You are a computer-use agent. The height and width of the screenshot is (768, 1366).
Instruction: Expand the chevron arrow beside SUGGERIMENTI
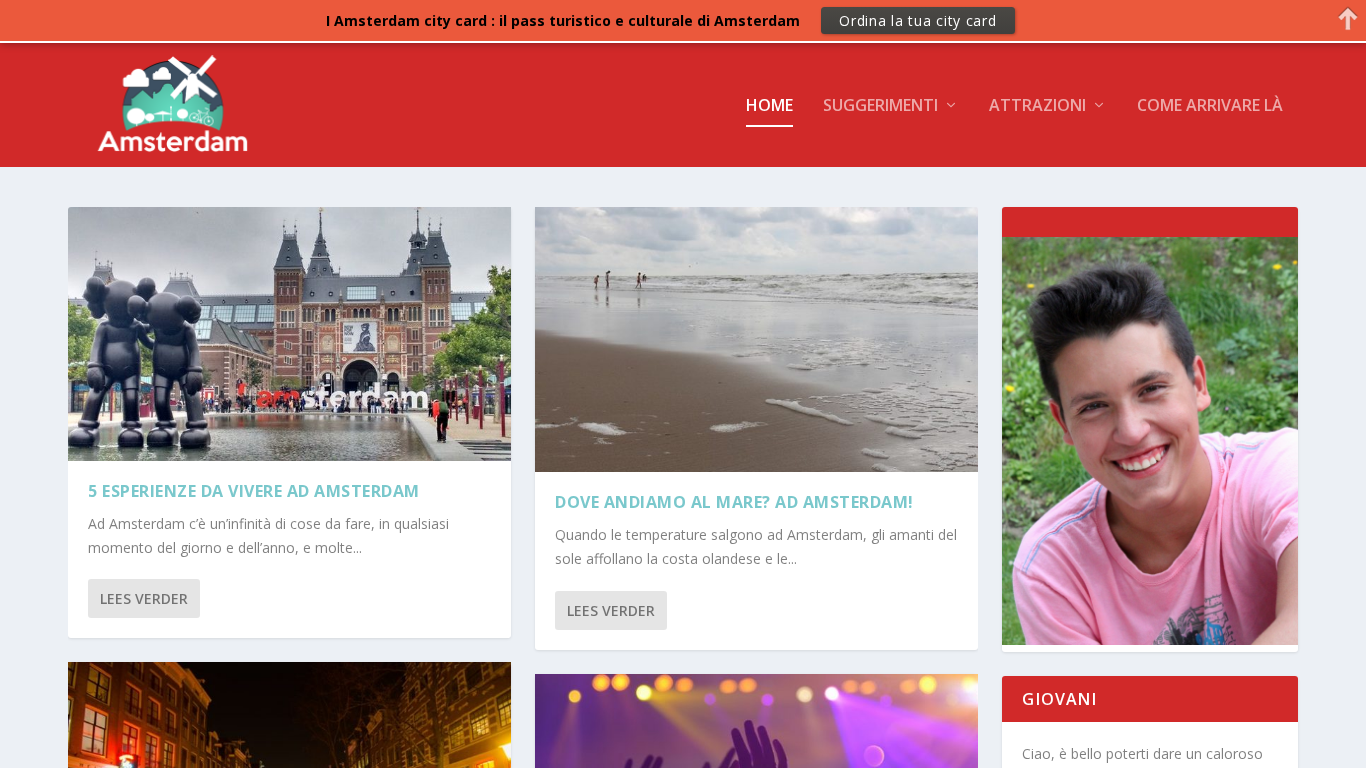click(x=951, y=105)
